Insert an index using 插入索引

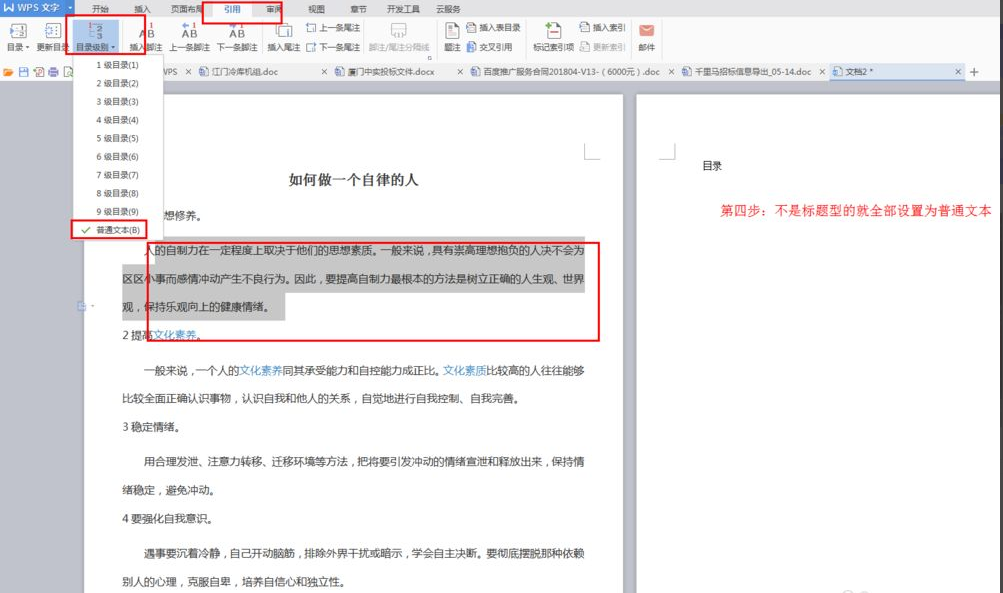604,28
